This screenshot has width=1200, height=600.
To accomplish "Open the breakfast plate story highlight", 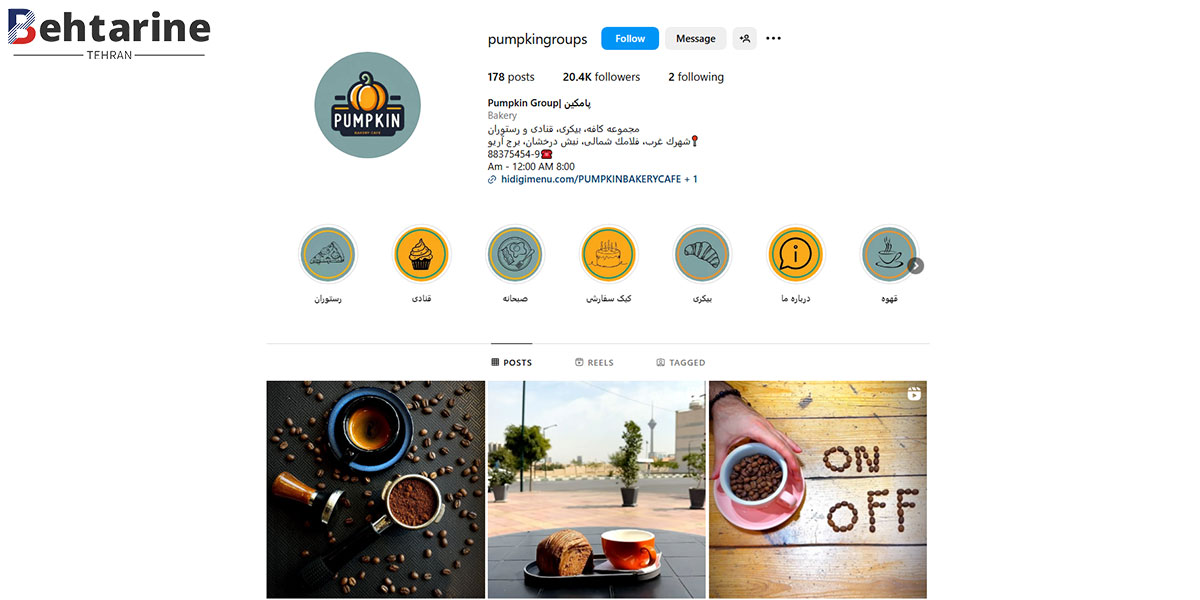I will (x=515, y=254).
